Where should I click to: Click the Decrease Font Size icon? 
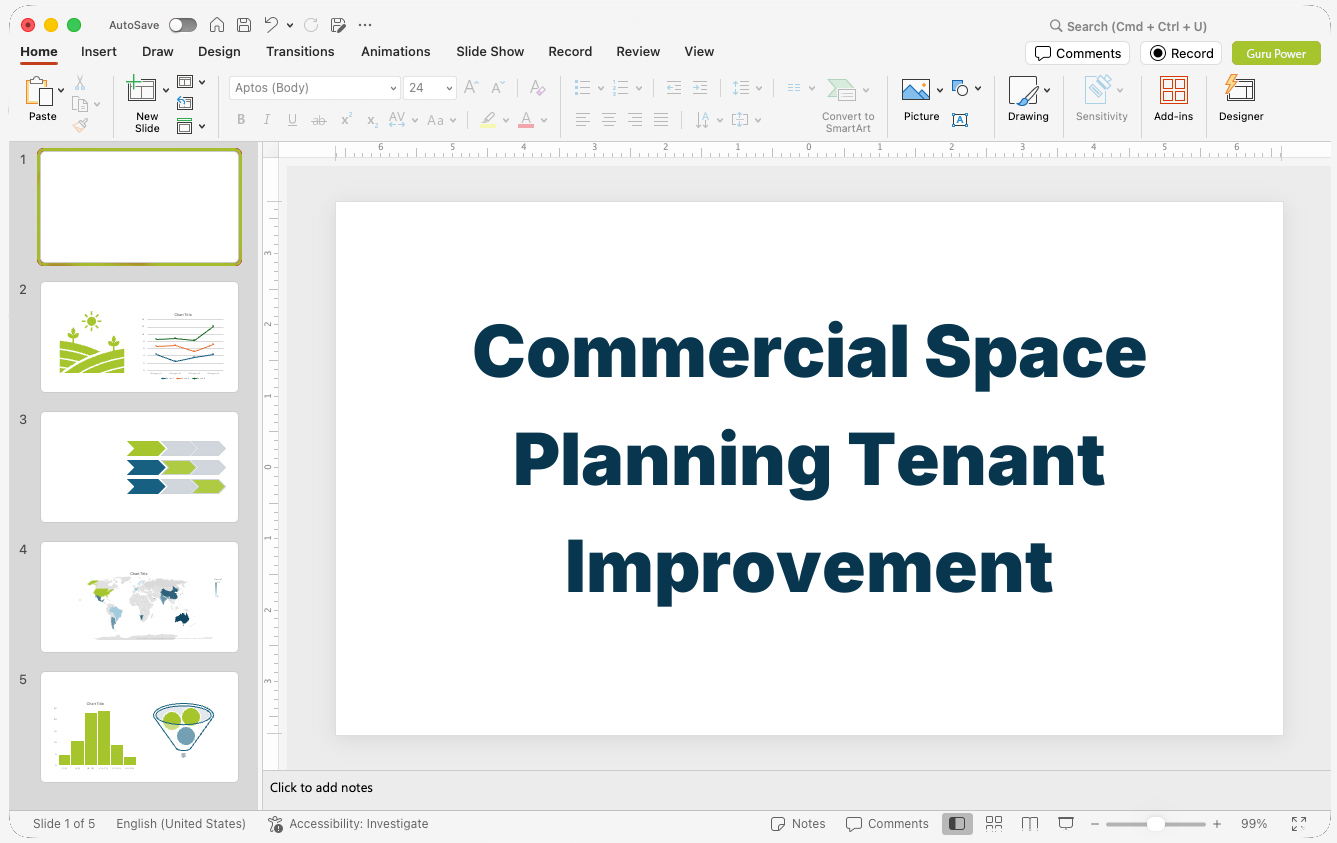497,88
